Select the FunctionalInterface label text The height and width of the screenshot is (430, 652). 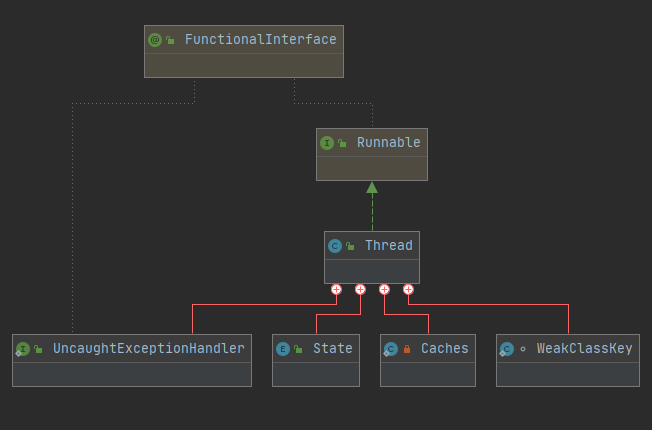click(261, 40)
